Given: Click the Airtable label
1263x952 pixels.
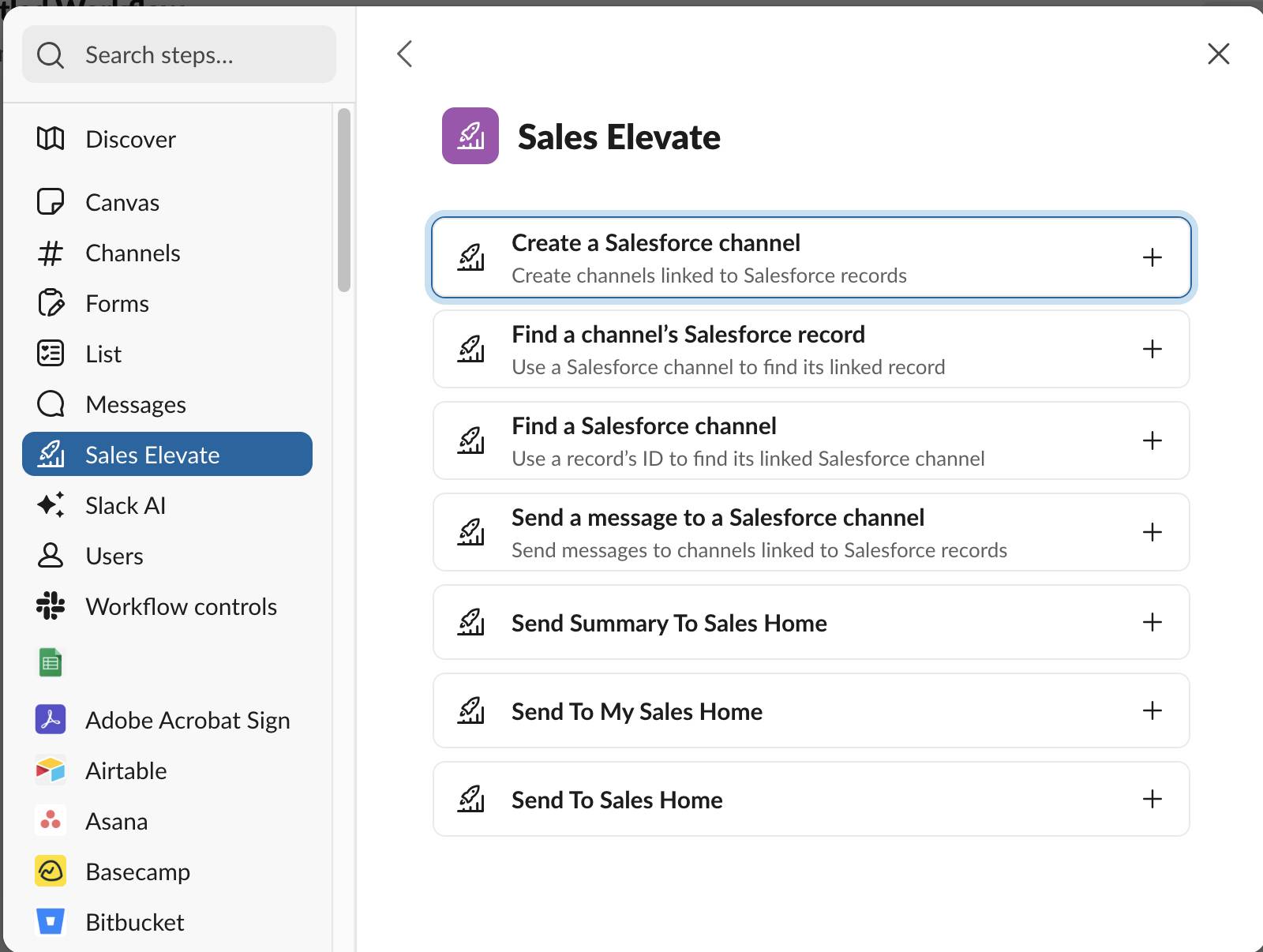Looking at the screenshot, I should point(126,770).
